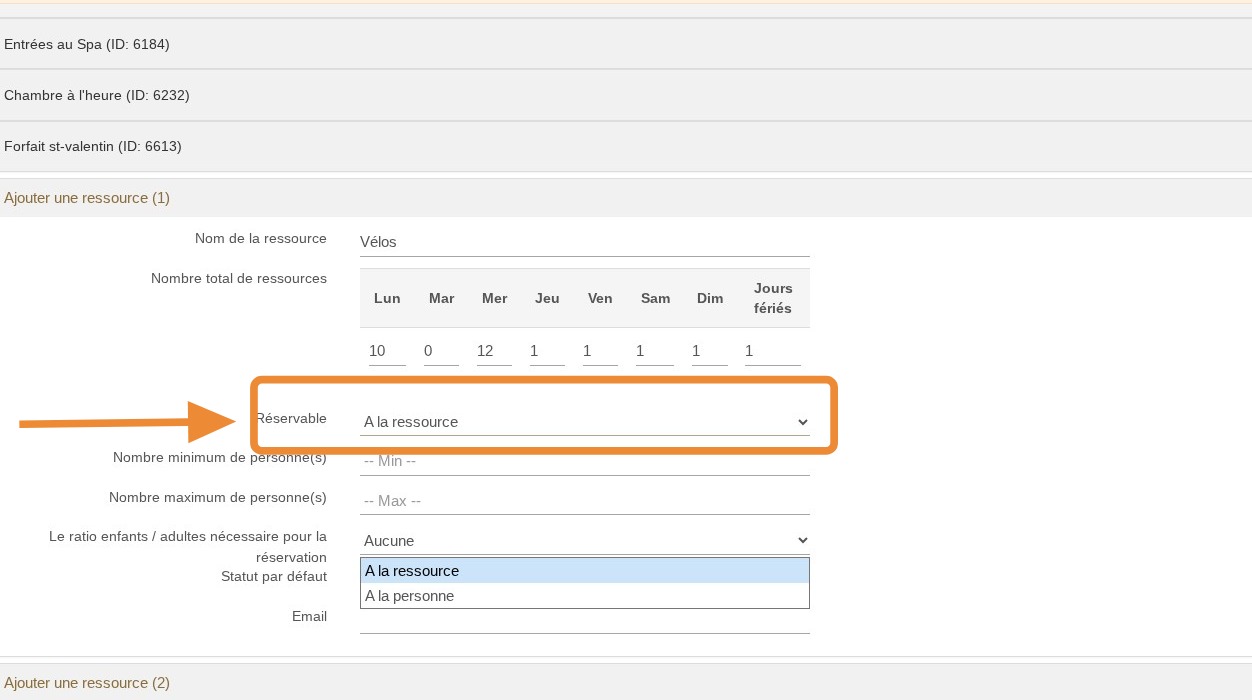Expand the Chambre à l'heure (ID: 6232) section
Image resolution: width=1252 pixels, height=700 pixels.
626,95
